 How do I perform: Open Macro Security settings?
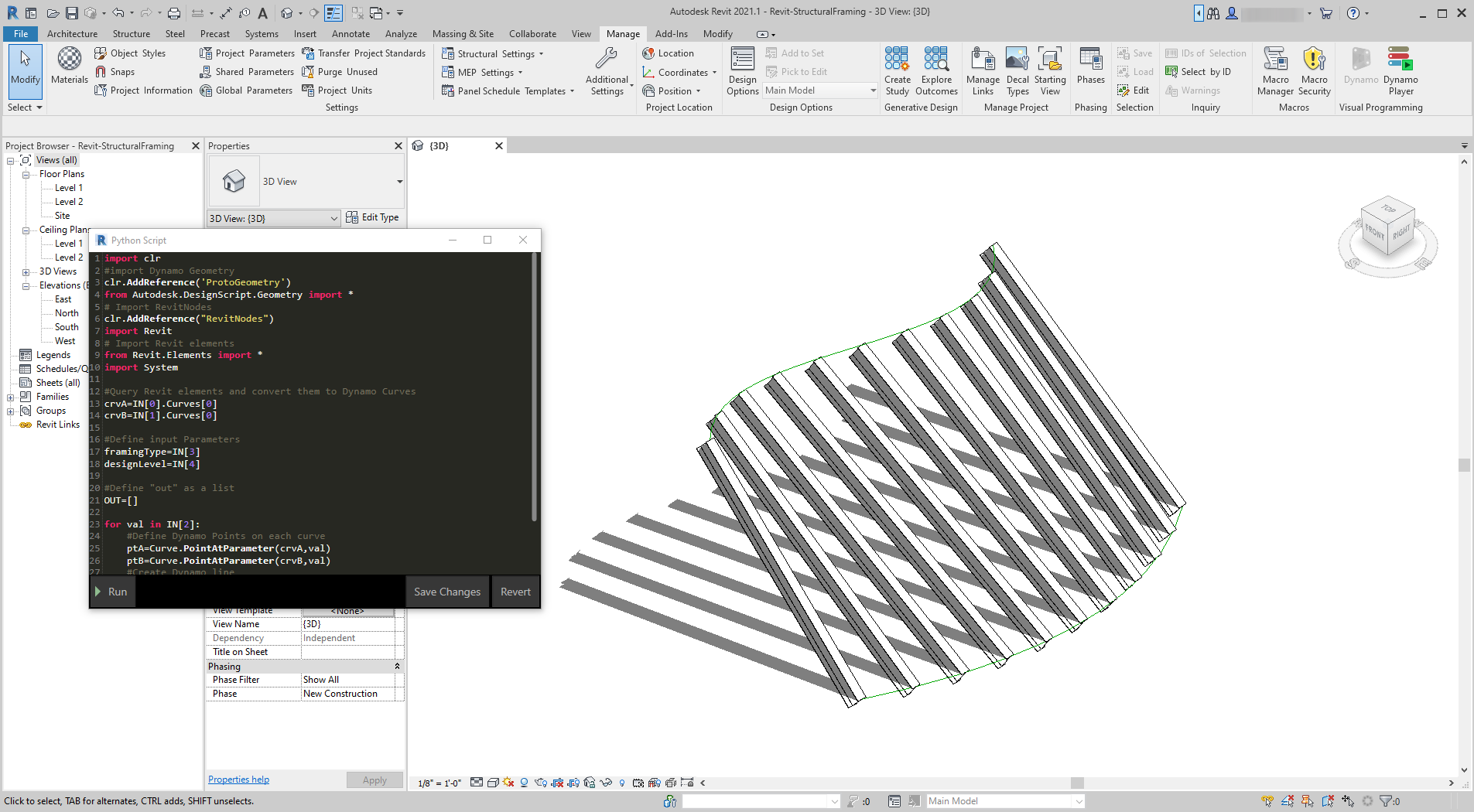pyautogui.click(x=1314, y=70)
